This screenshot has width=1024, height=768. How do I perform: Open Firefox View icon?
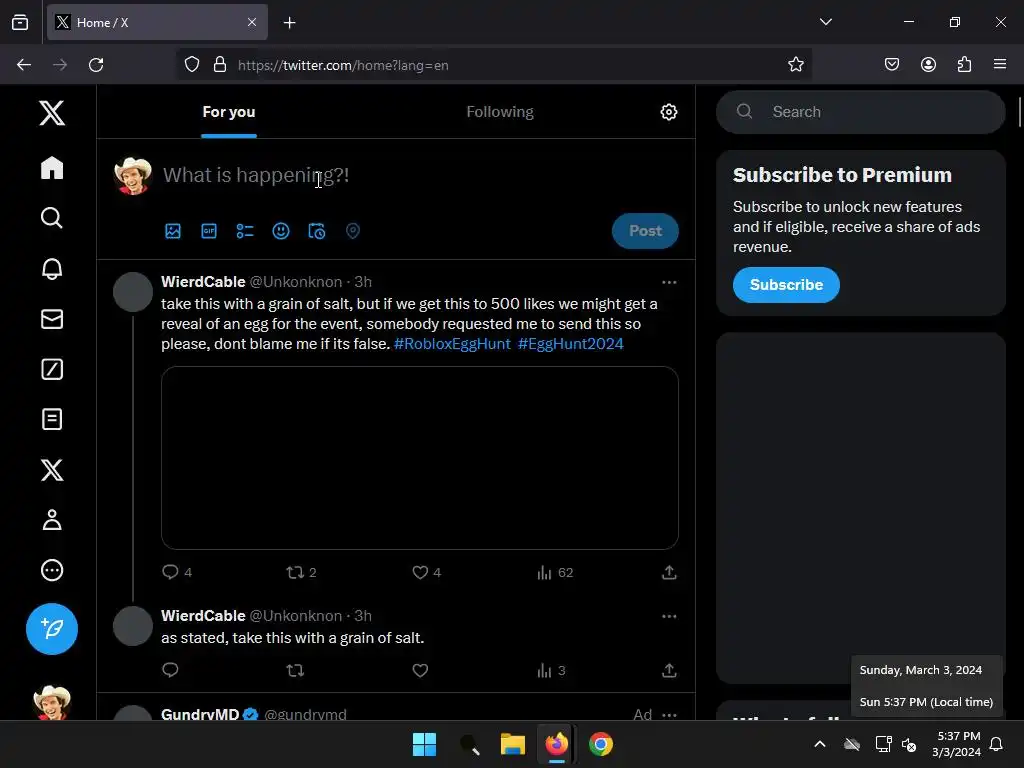pos(20,22)
